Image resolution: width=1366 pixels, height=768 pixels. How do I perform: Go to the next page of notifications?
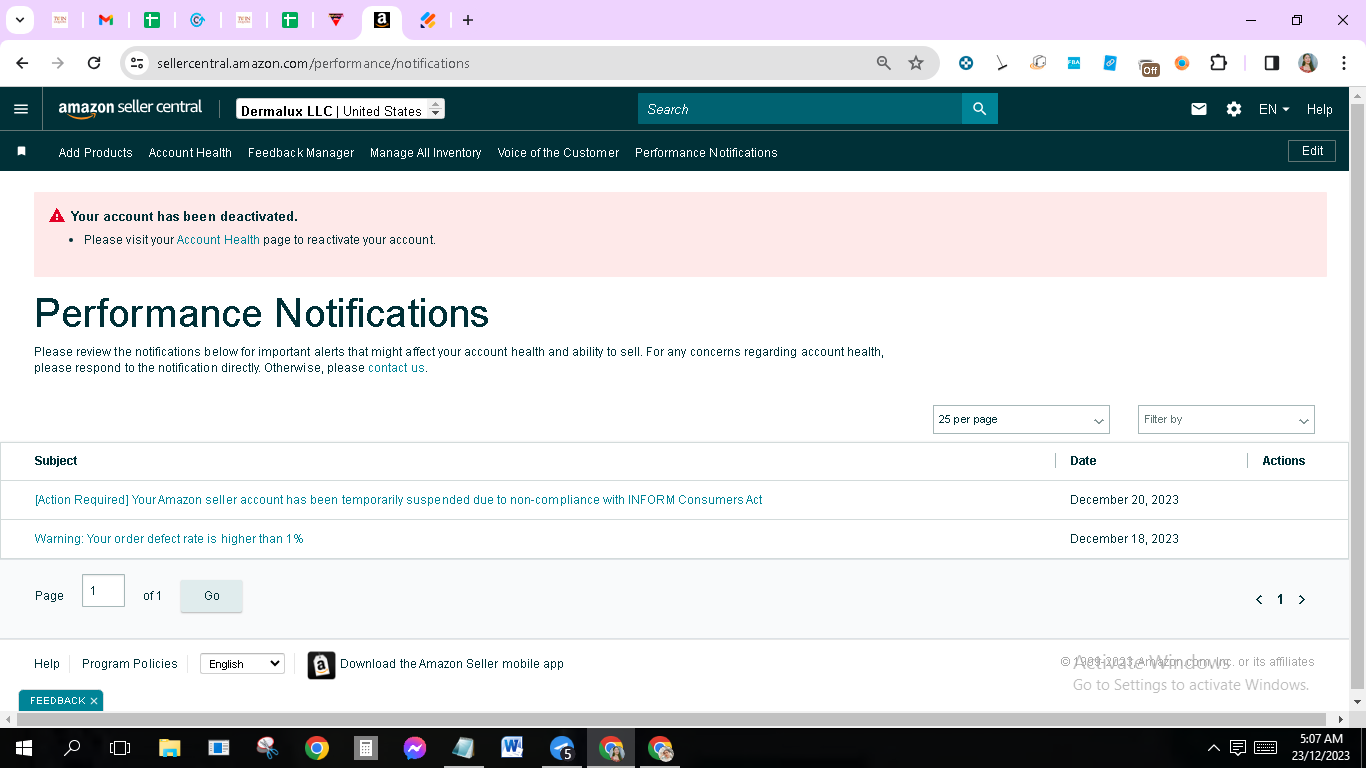(x=1302, y=600)
